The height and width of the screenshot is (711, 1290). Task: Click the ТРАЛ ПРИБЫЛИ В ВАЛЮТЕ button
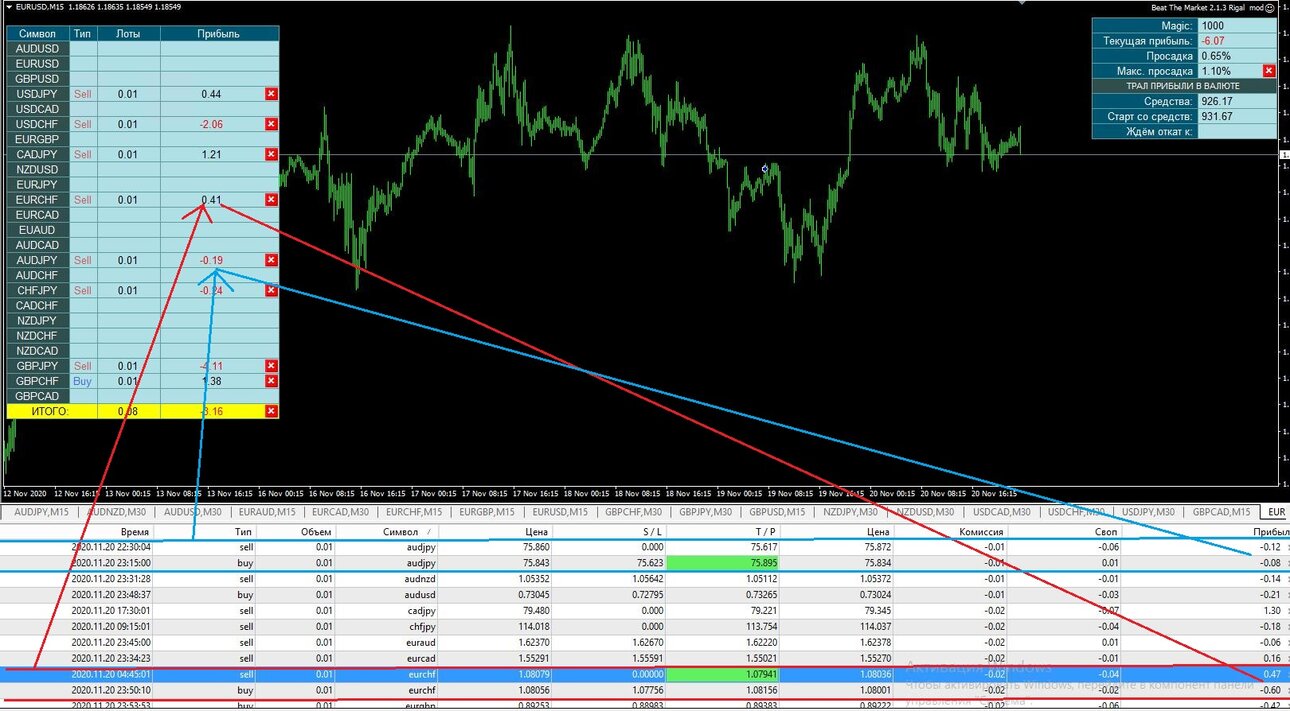point(1185,86)
